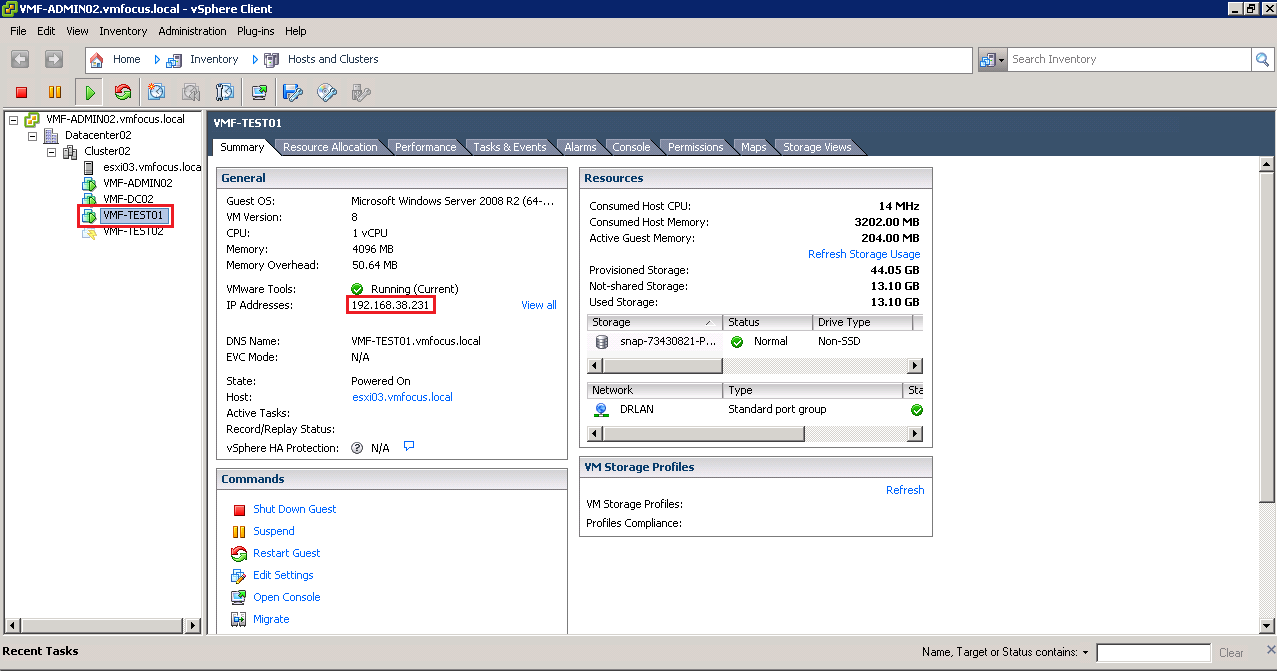
Task: Collapse the Cluster02 tree node
Action: tap(52, 152)
